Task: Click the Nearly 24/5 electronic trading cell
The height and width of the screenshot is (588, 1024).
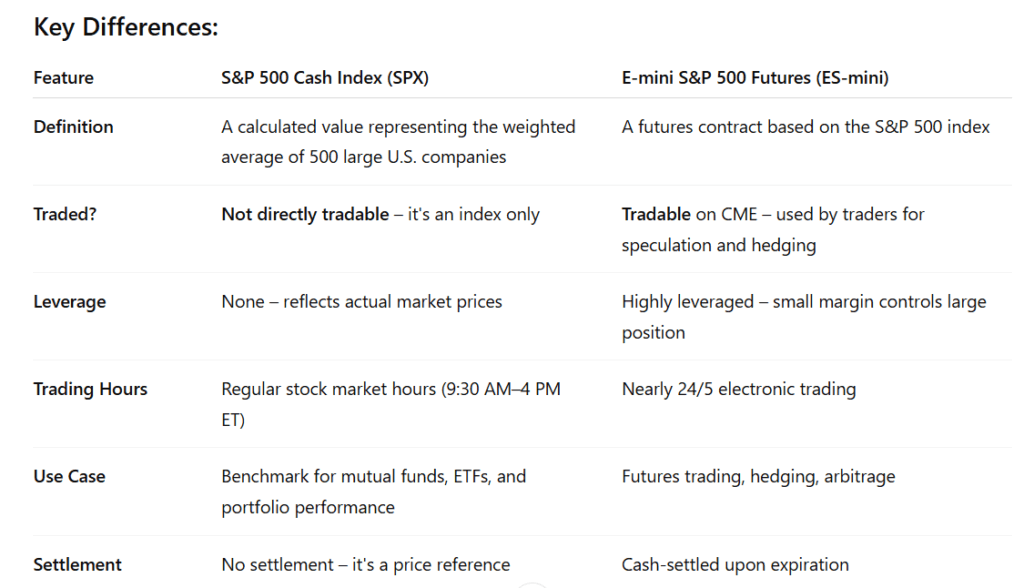Action: tap(739, 389)
